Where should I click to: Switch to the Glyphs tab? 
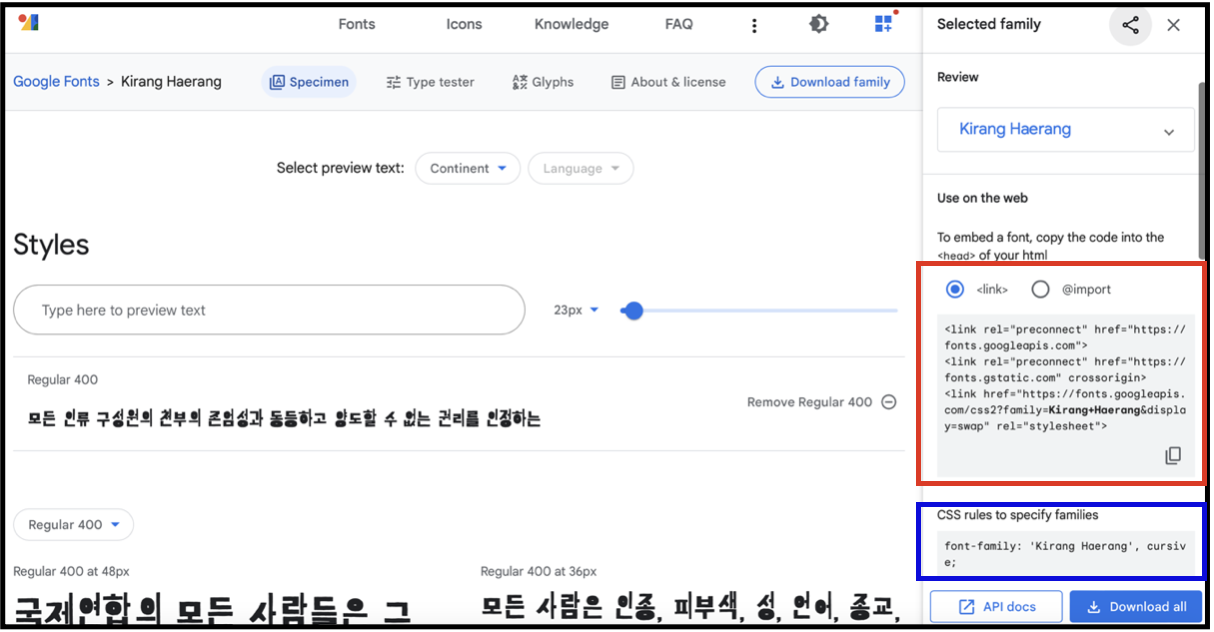542,82
